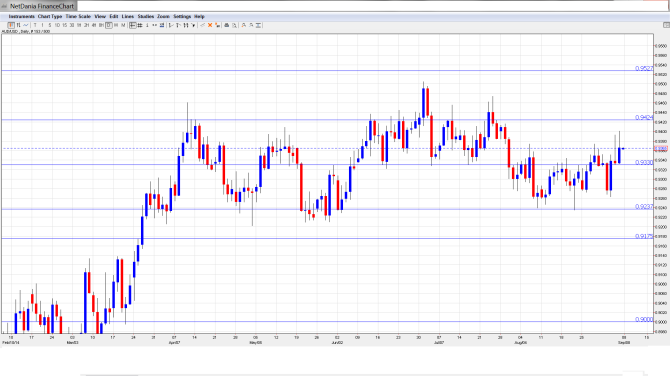Toggle the crosshair cursor icon
This screenshot has width=670, height=376.
133,26
